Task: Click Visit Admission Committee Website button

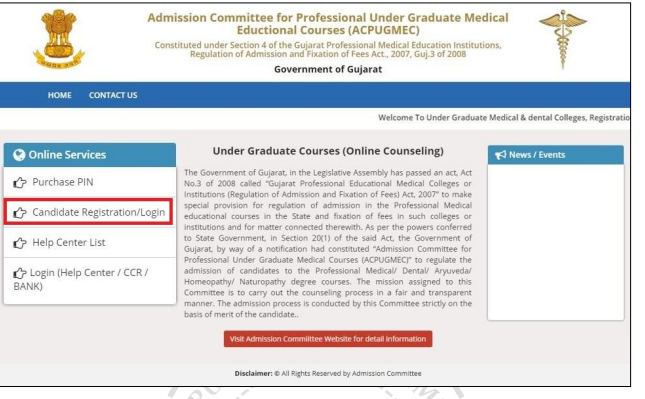Action: point(328,339)
